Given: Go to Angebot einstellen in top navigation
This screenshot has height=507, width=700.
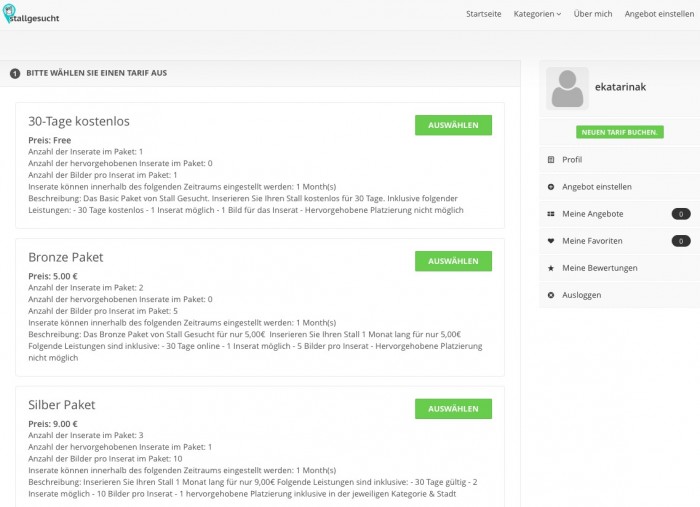Looking at the screenshot, I should (659, 14).
